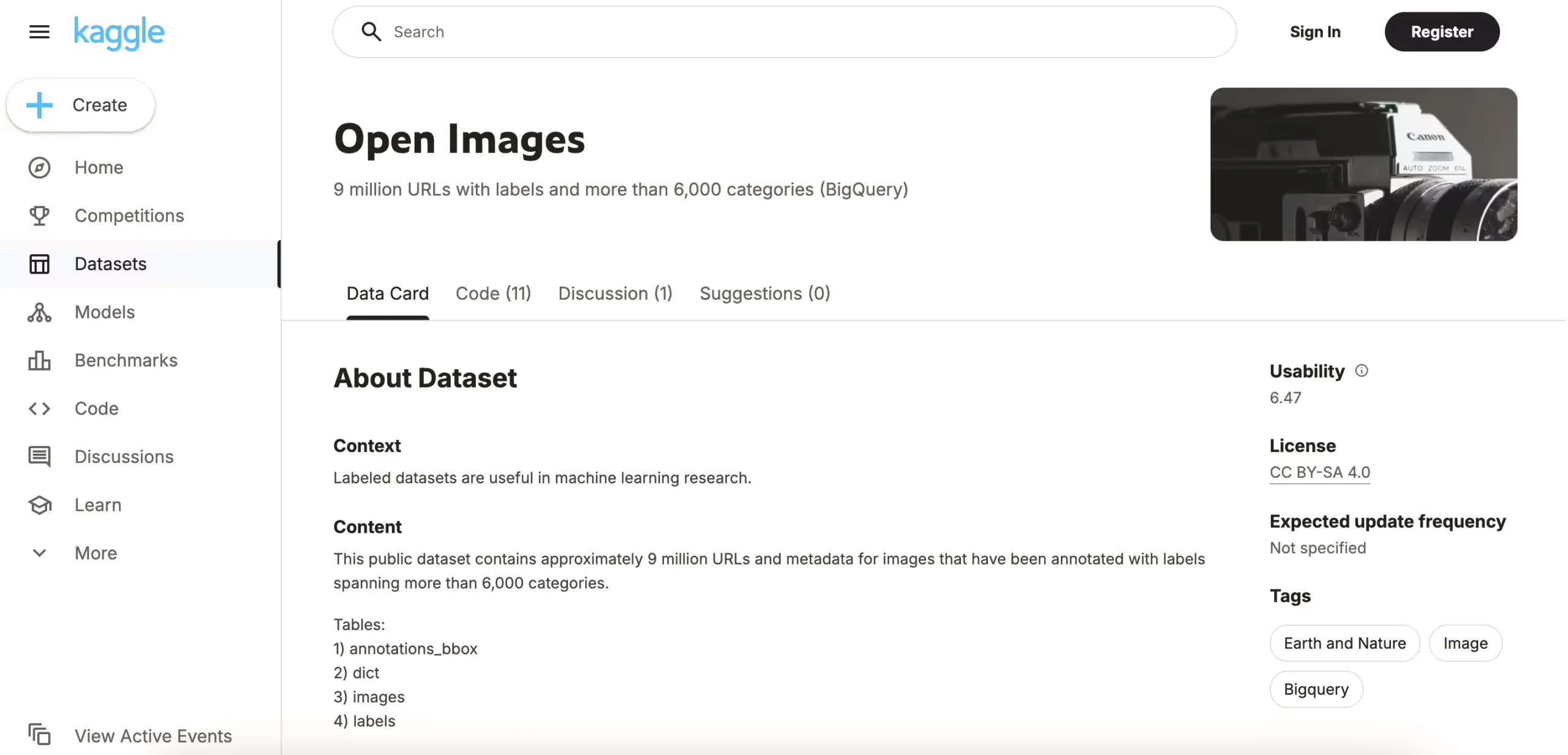Click the '1) annotations_bbox' table line

click(405, 648)
